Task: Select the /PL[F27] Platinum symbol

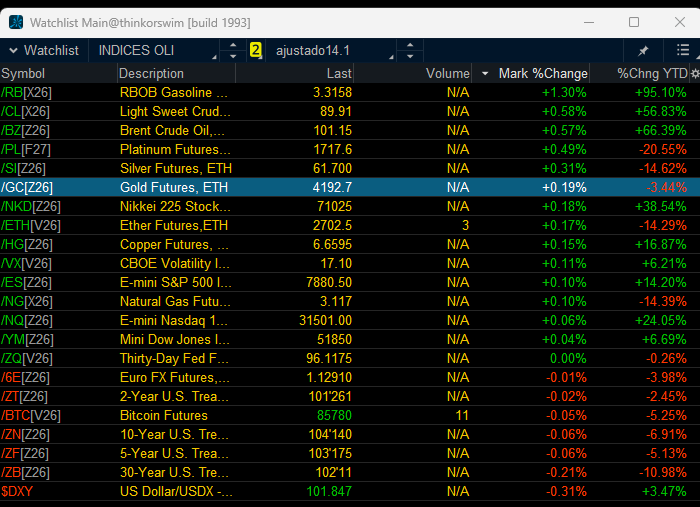Action: point(25,149)
